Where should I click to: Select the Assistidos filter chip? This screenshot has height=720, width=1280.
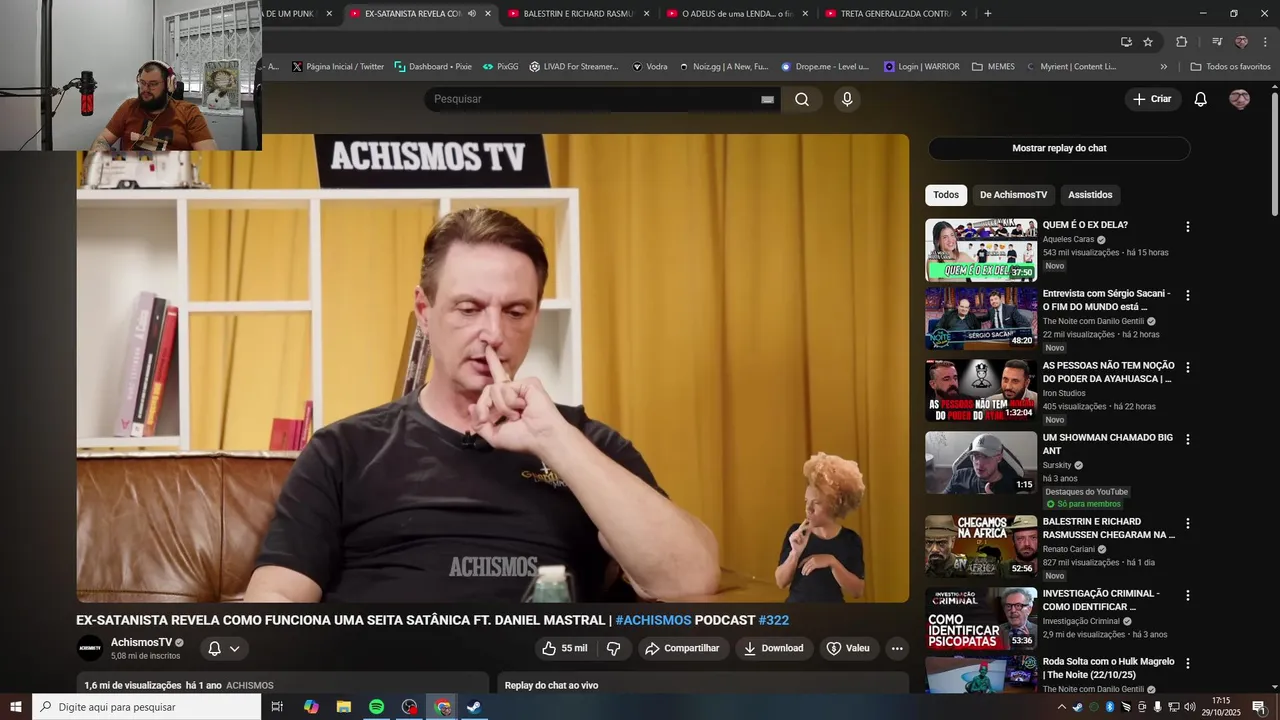1090,195
